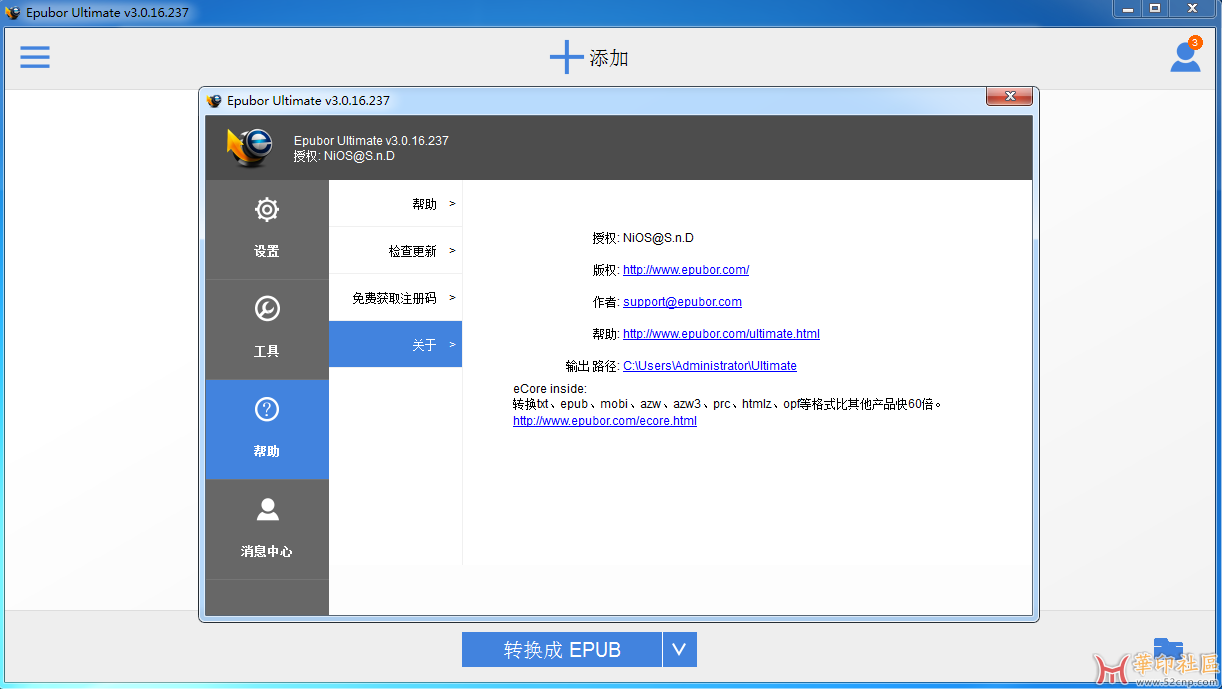Open the user account panel with notification badge

1185,57
